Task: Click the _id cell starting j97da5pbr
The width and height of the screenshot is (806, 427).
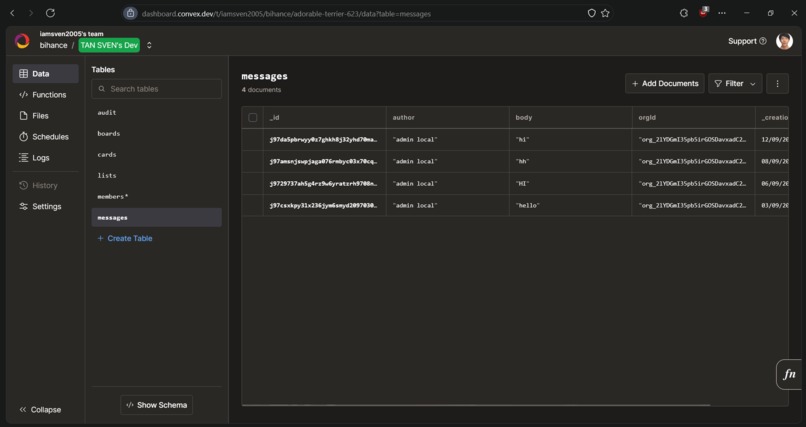Action: click(324, 140)
